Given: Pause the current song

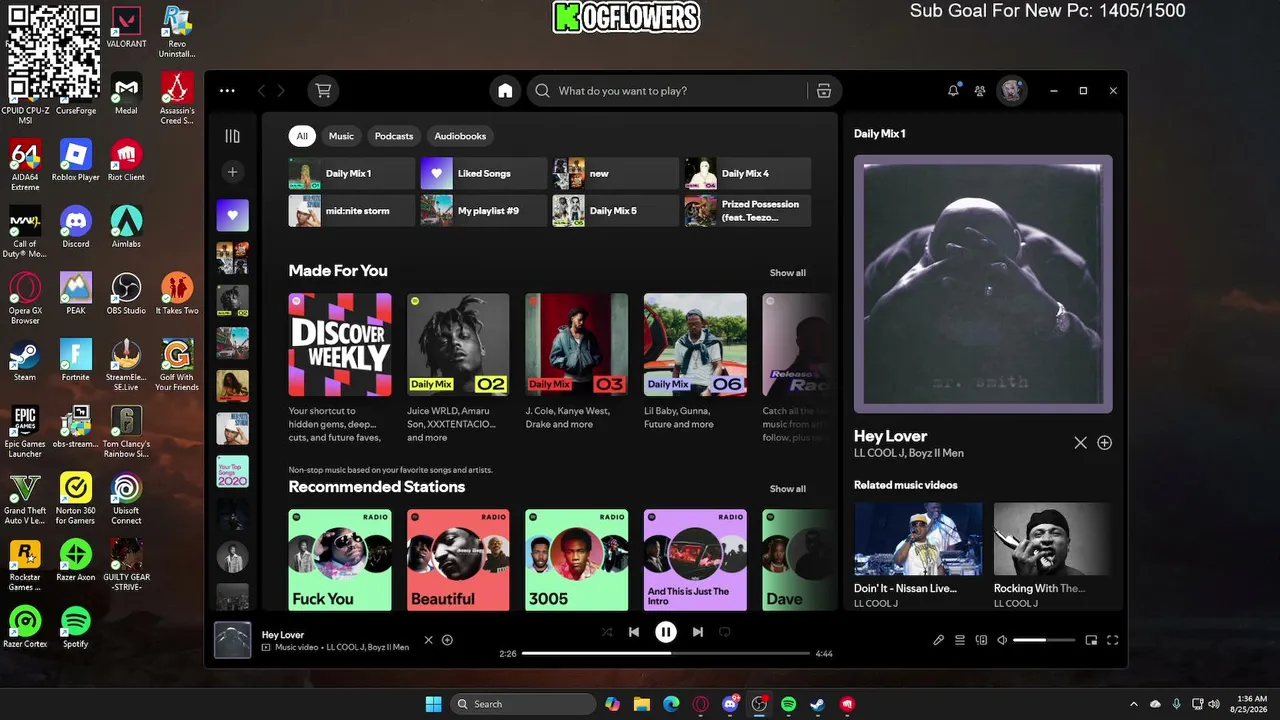Looking at the screenshot, I should [666, 632].
